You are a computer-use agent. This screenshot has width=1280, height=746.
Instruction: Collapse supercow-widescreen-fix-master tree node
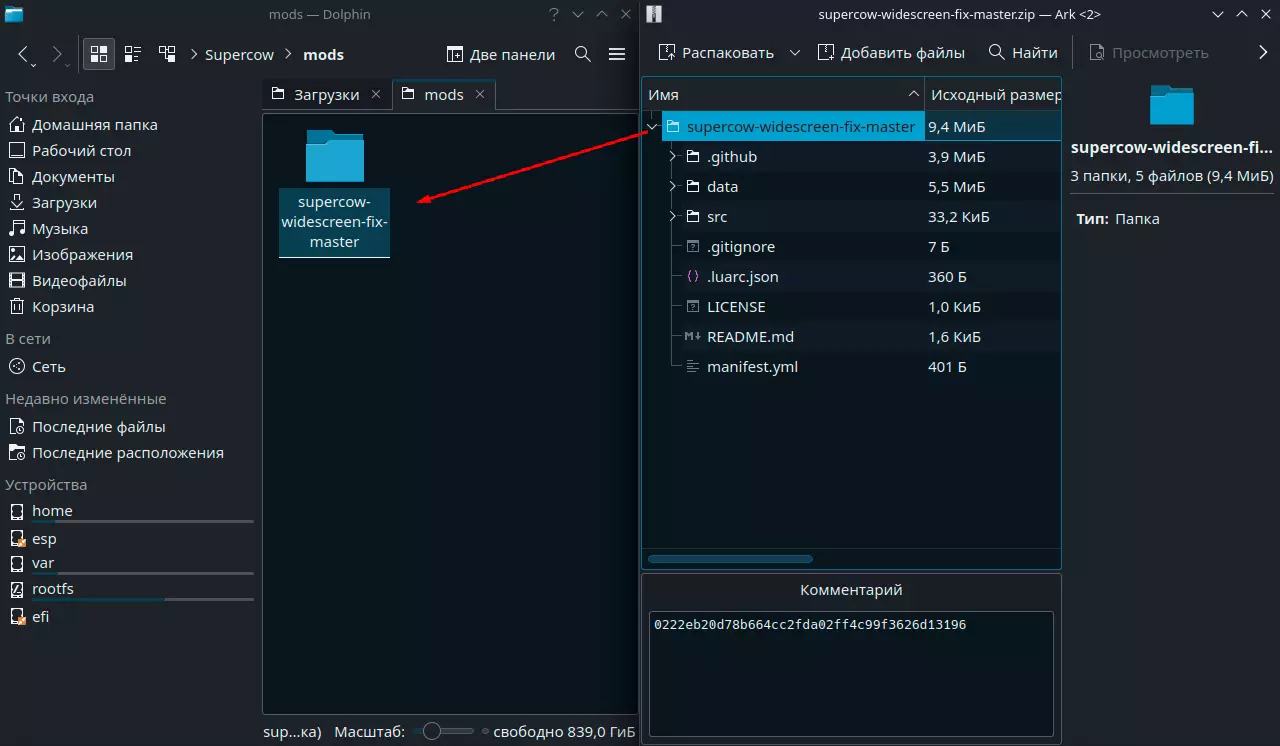[653, 127]
